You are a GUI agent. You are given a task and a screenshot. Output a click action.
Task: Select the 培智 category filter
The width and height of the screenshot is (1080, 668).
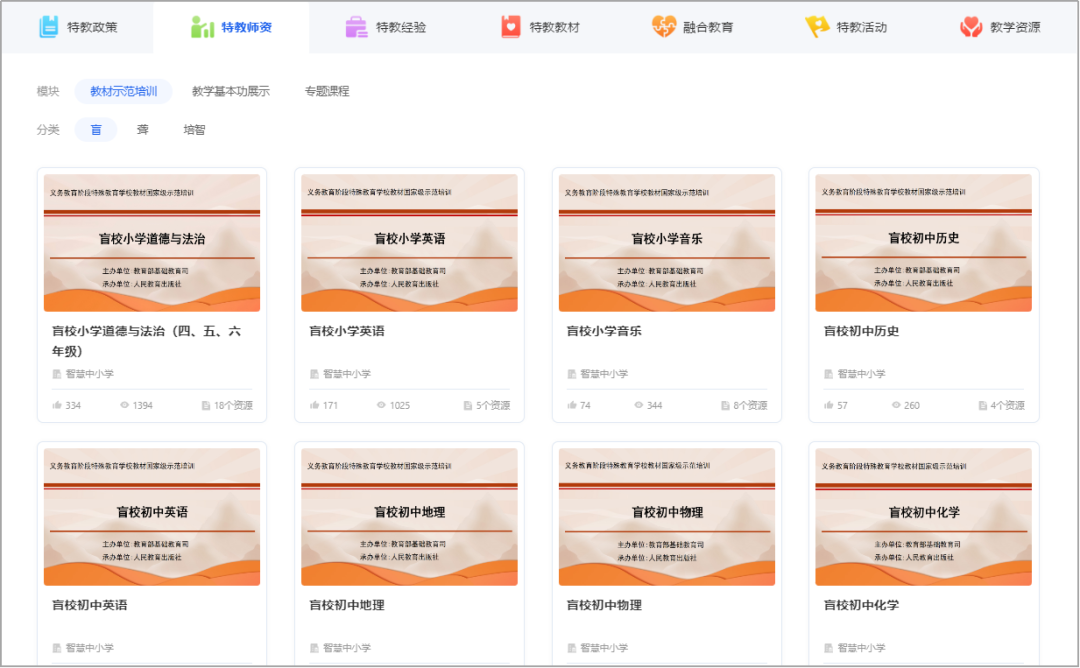coord(193,129)
